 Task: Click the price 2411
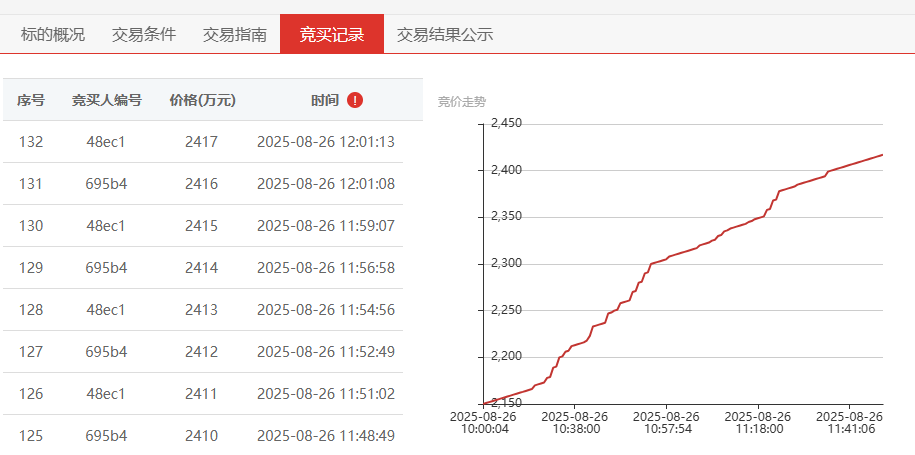tap(202, 394)
